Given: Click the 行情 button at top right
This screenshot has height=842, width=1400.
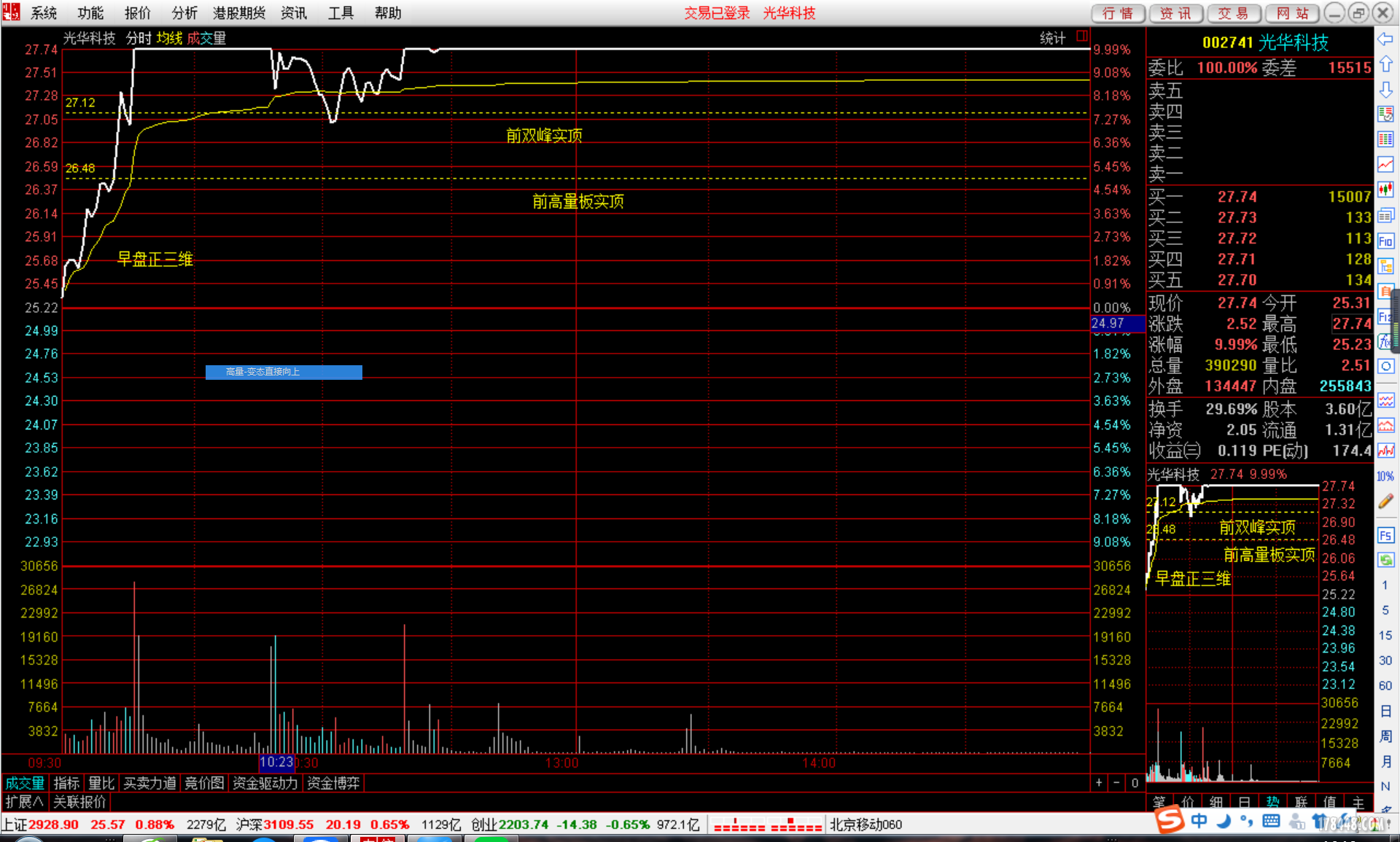Looking at the screenshot, I should tap(1118, 13).
